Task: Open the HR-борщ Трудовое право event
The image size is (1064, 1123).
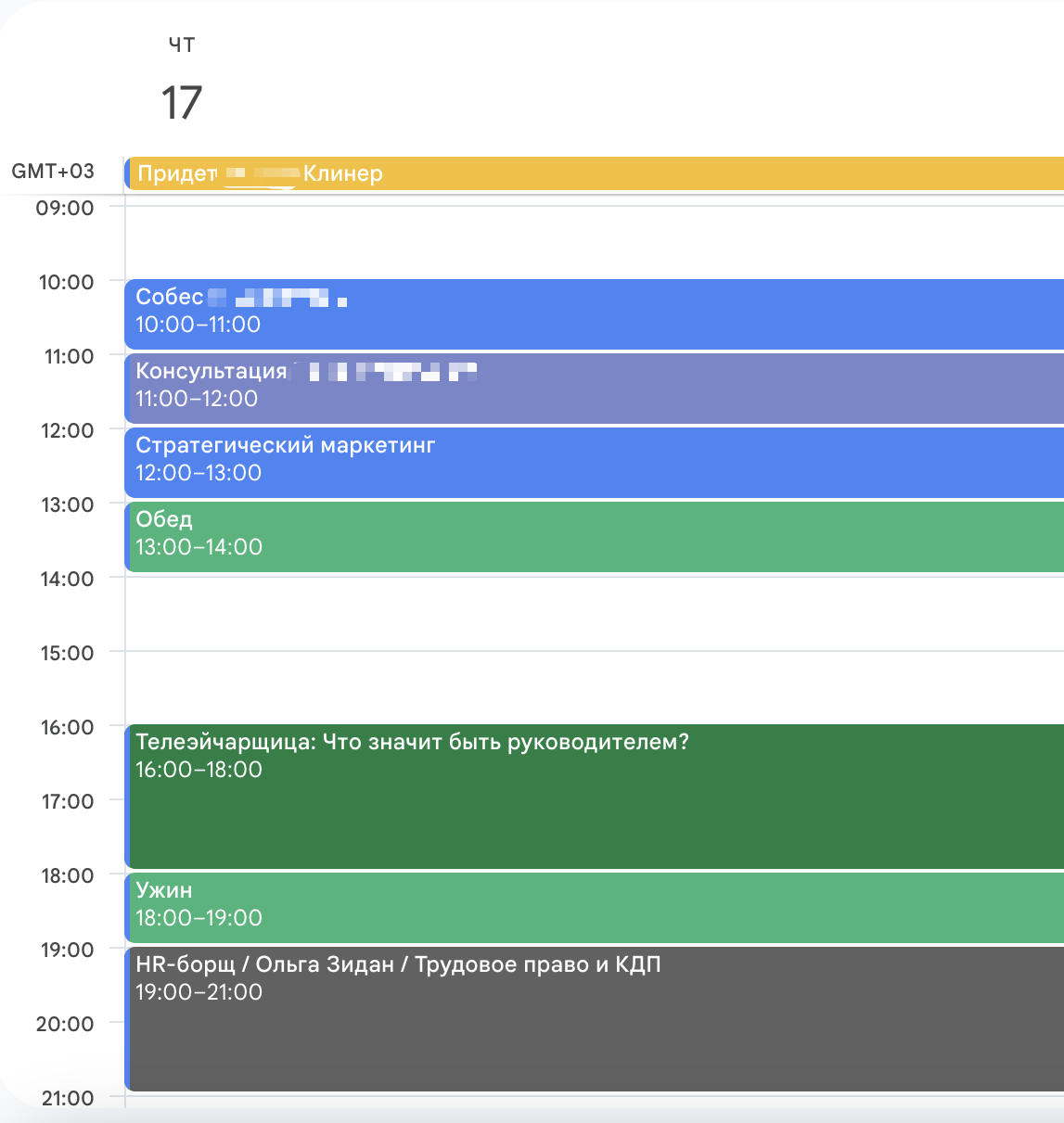Action: tap(594, 1019)
